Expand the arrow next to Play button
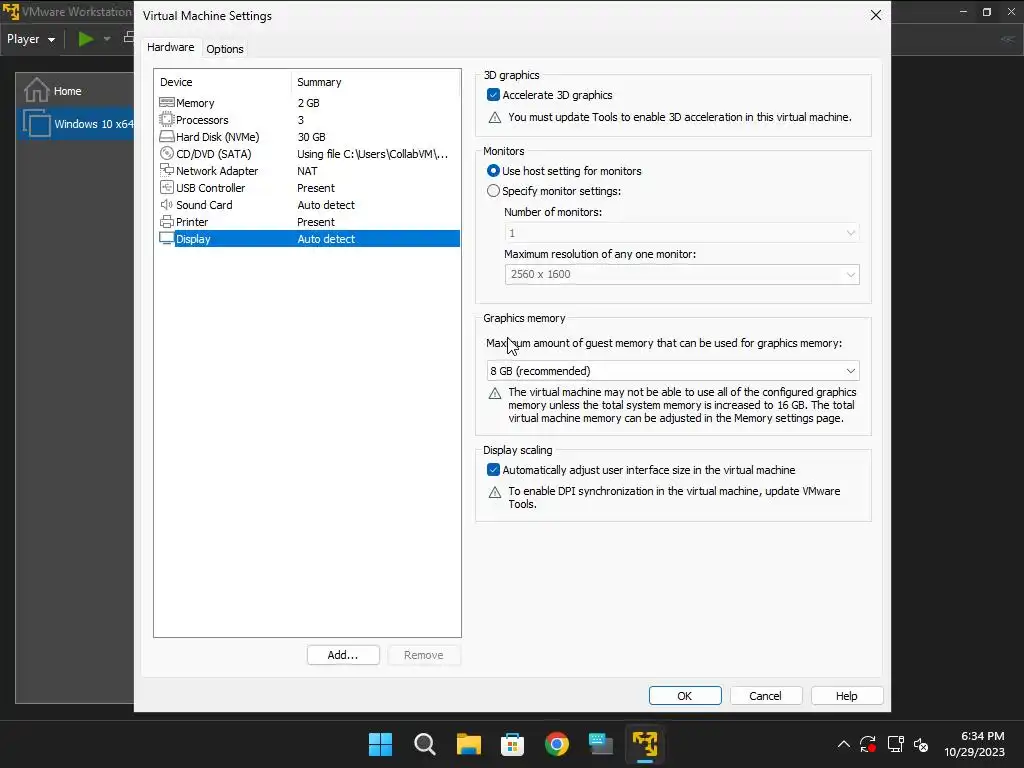Viewport: 1024px width, 768px height. (107, 39)
